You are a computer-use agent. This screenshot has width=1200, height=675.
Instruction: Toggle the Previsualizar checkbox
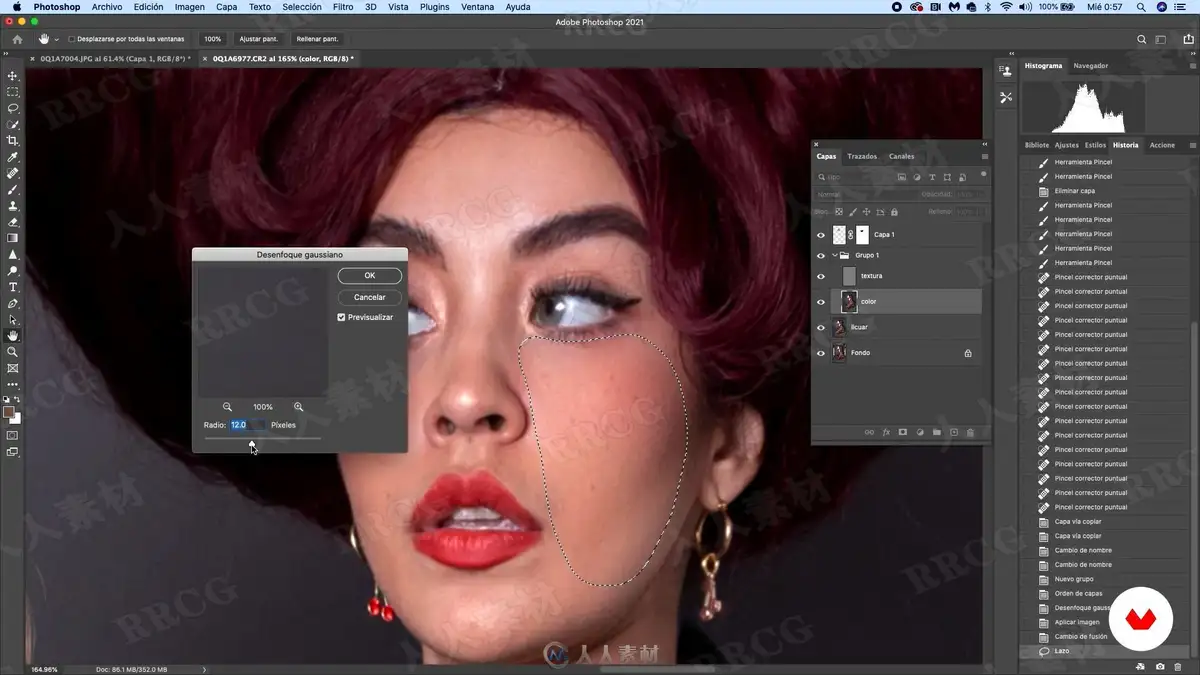tap(341, 317)
